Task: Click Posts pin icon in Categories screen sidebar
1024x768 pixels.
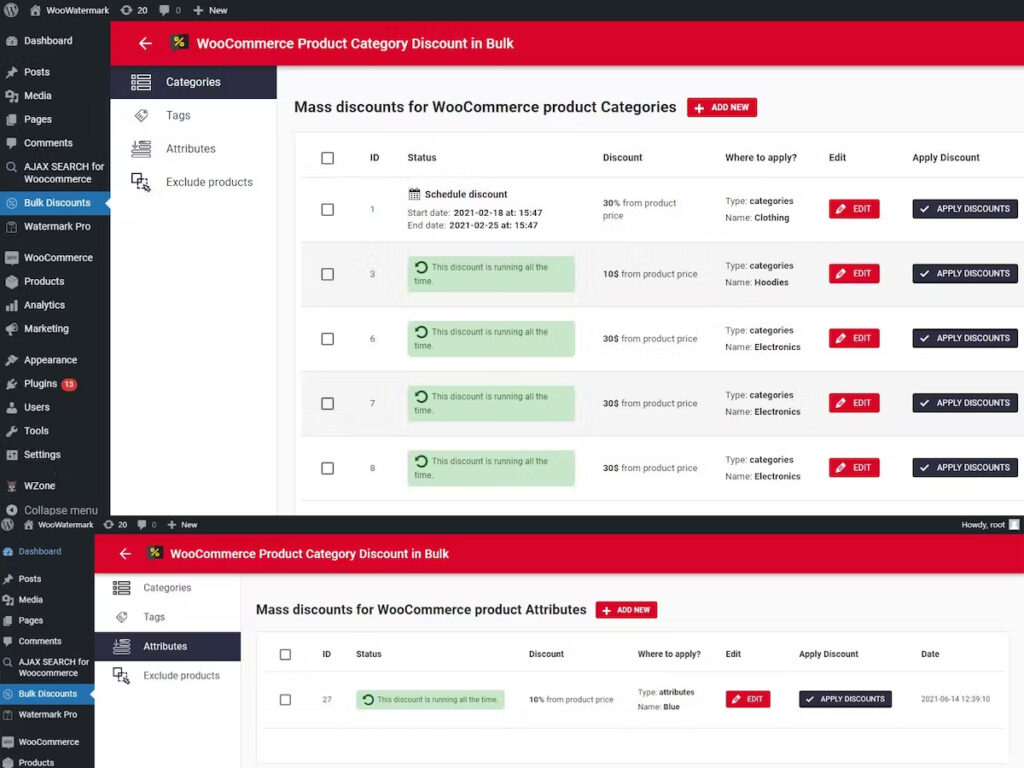Action: click(x=11, y=72)
